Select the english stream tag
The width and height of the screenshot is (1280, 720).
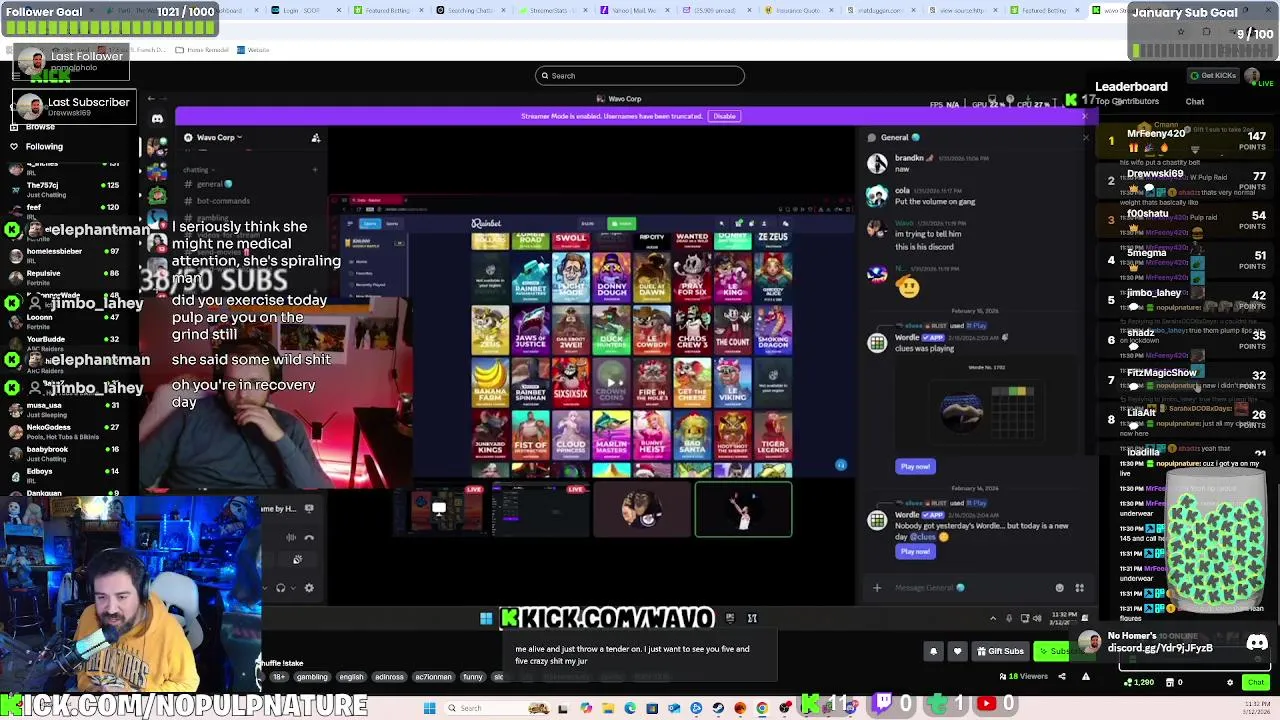[x=352, y=677]
